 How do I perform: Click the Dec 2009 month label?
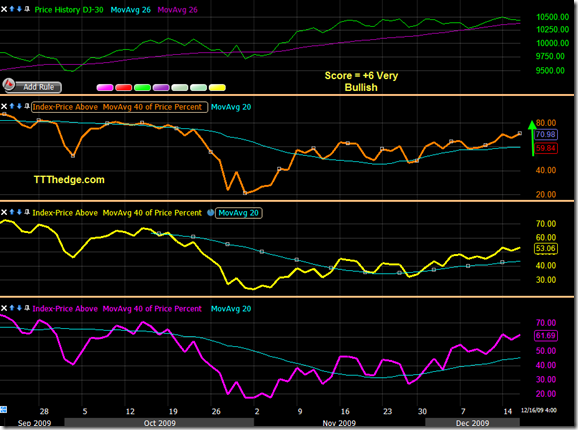click(x=472, y=423)
